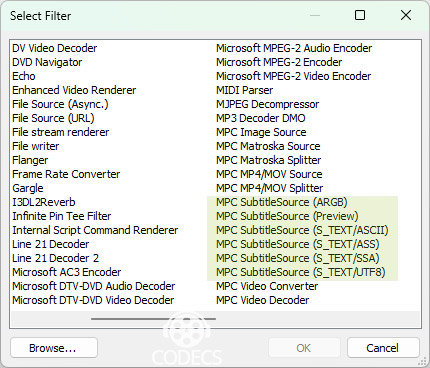This screenshot has width=430, height=368.
Task: Choose MPC Video Converter
Action: coord(267,286)
